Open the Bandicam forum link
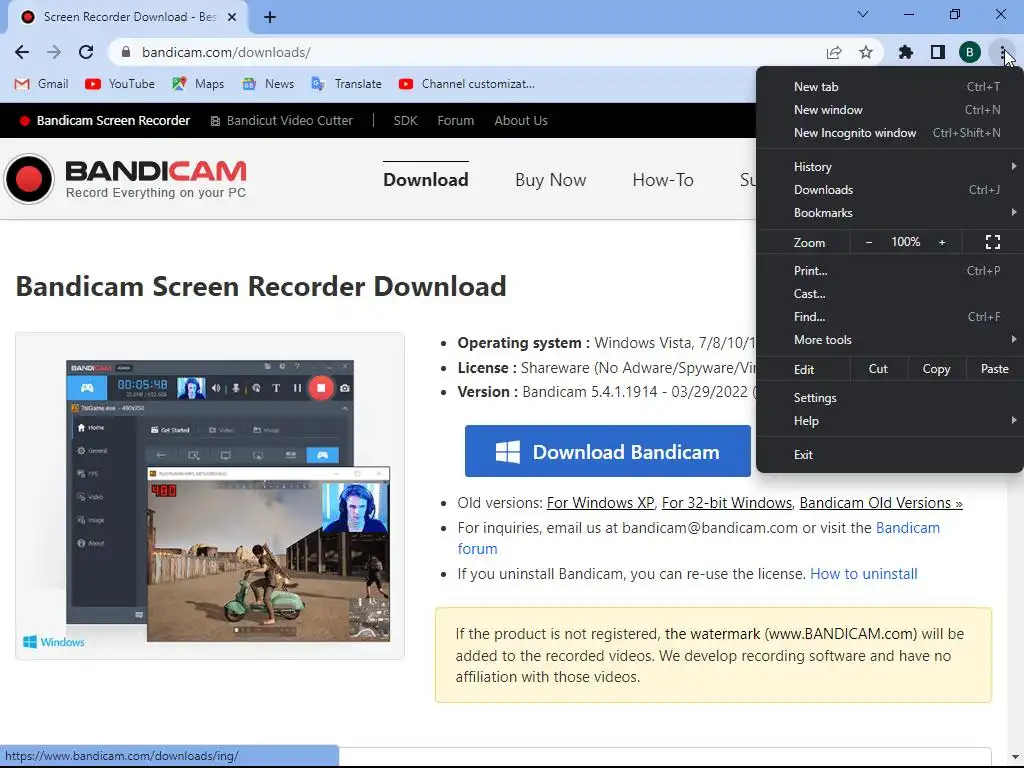 click(x=907, y=528)
